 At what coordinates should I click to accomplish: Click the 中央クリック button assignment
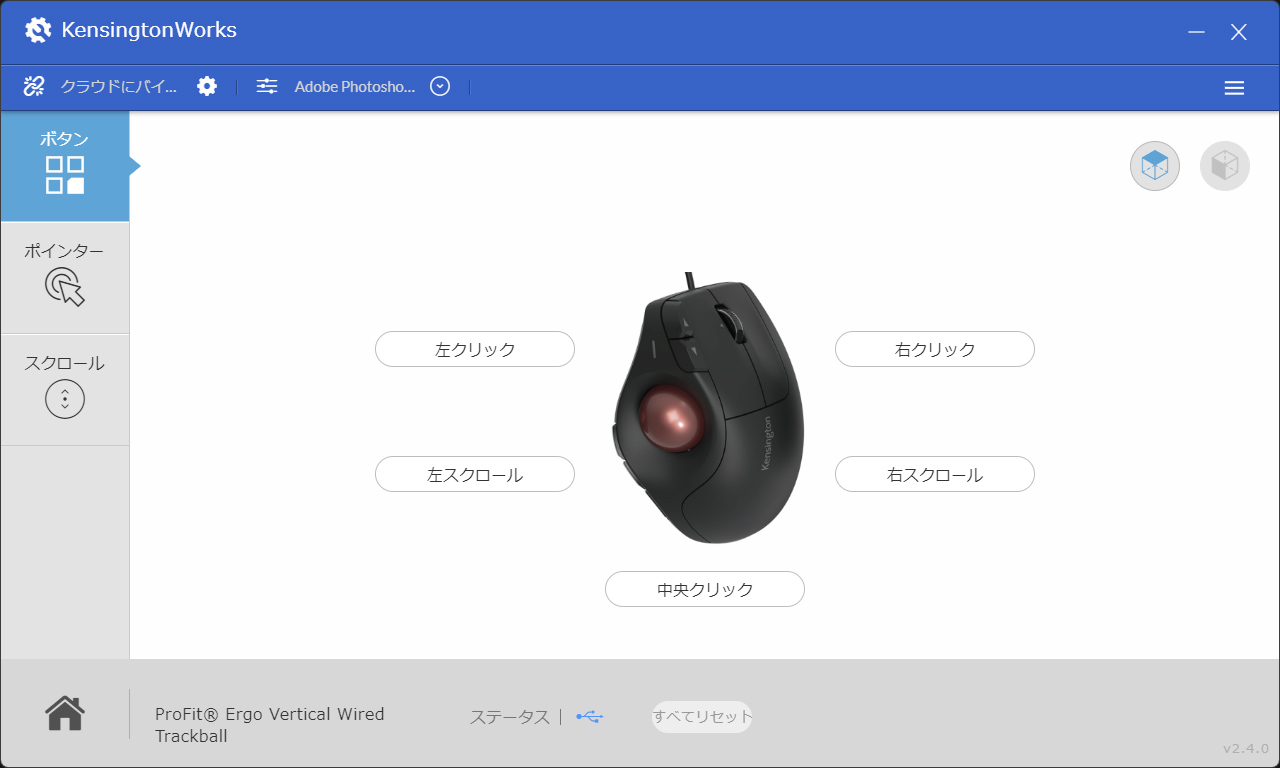(705, 589)
